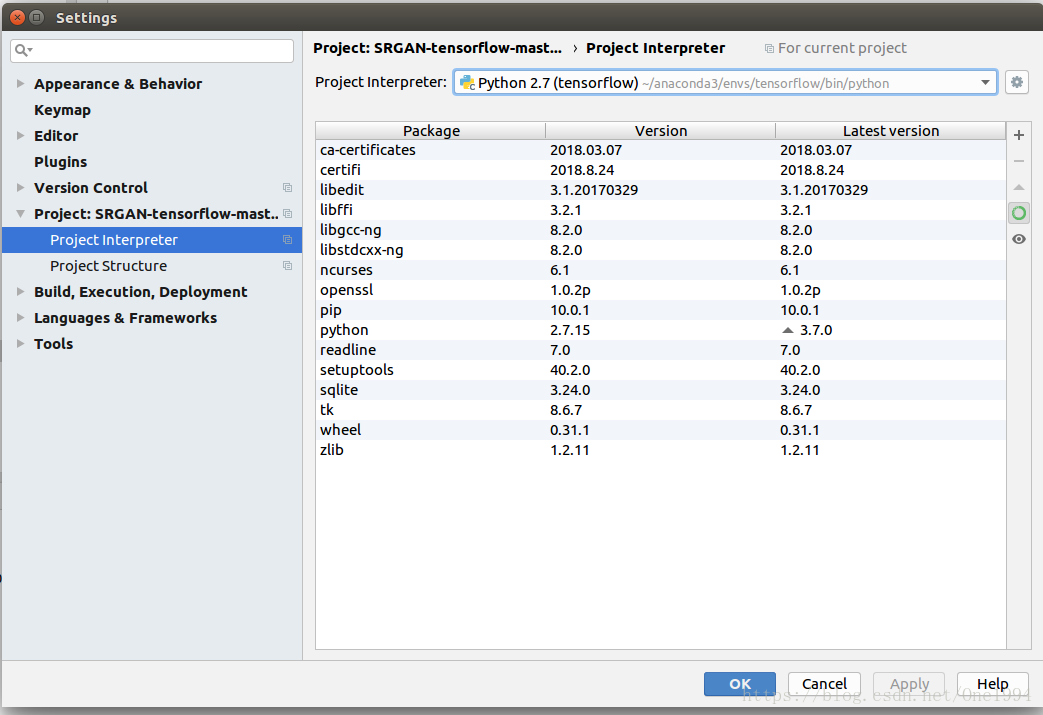Select the readline package row

click(661, 349)
